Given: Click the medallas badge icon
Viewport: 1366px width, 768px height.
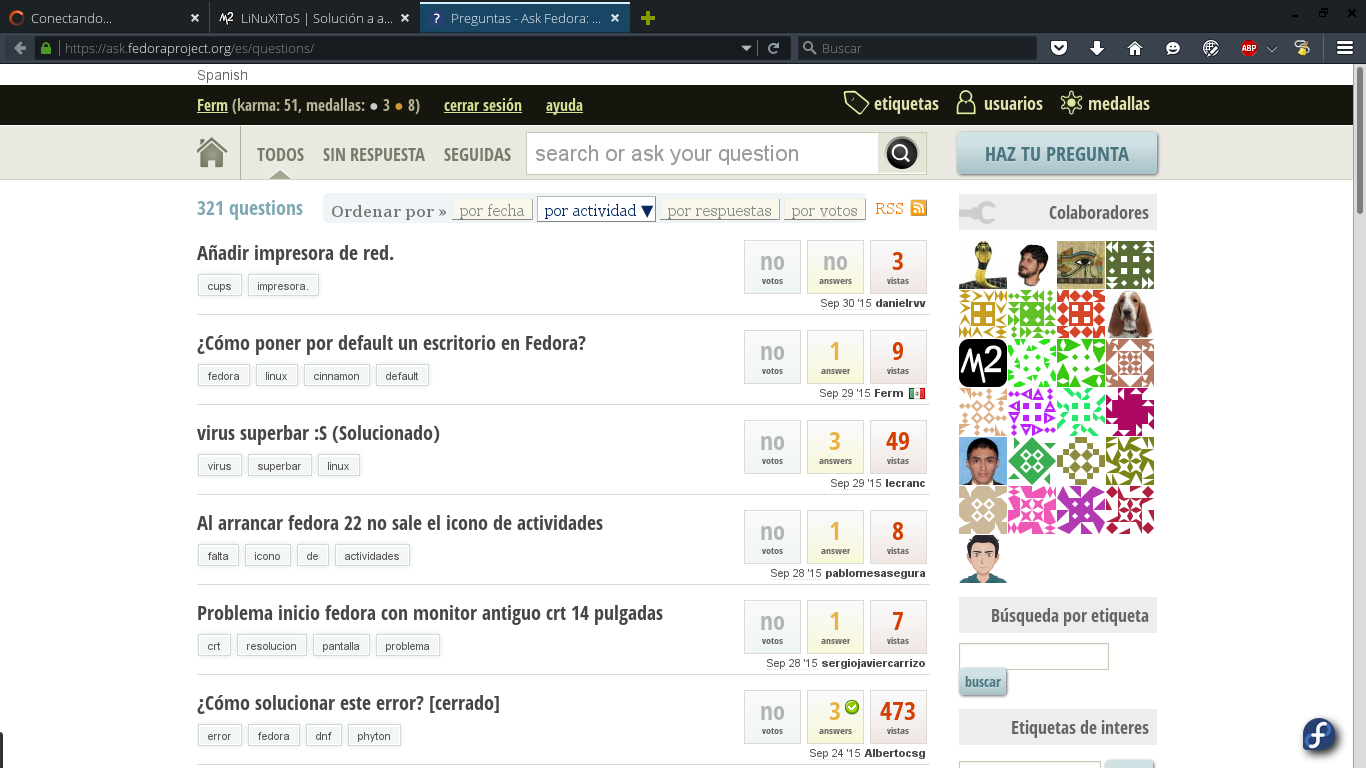Looking at the screenshot, I should [x=1071, y=103].
